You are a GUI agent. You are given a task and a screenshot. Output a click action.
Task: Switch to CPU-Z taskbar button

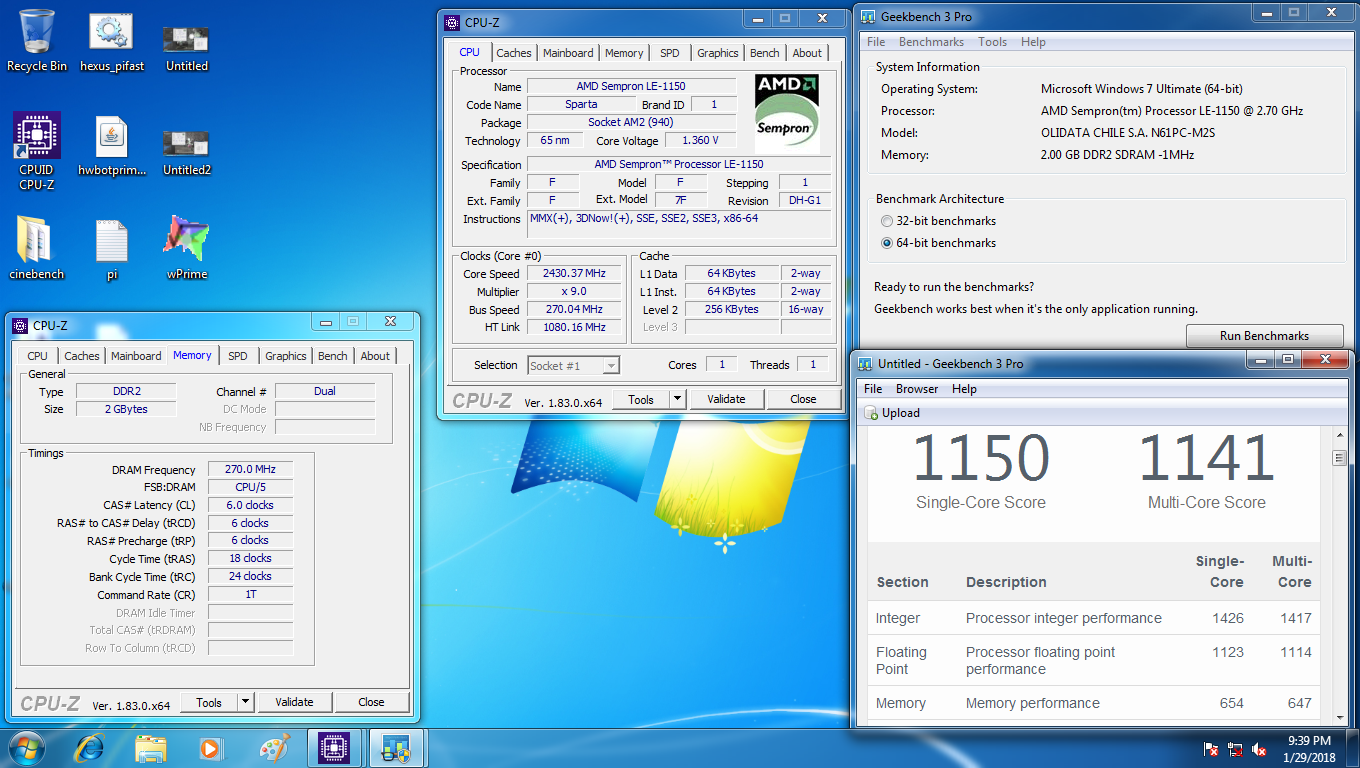click(334, 748)
